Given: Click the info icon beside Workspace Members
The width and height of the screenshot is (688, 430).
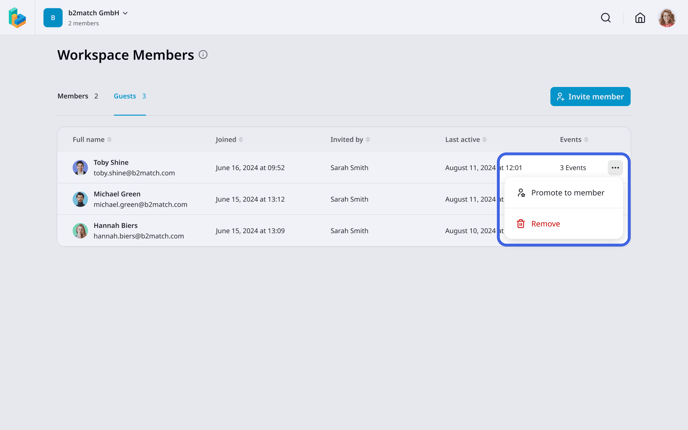Looking at the screenshot, I should point(203,55).
